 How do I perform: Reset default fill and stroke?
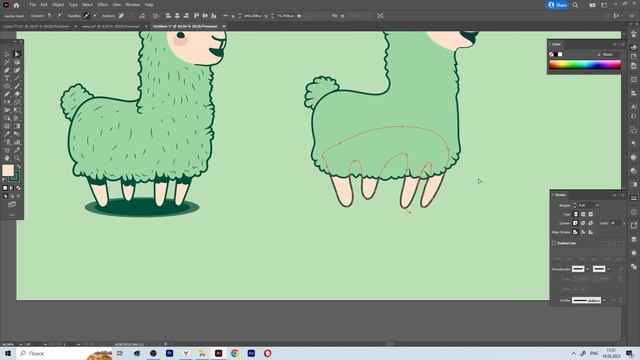tap(4, 180)
